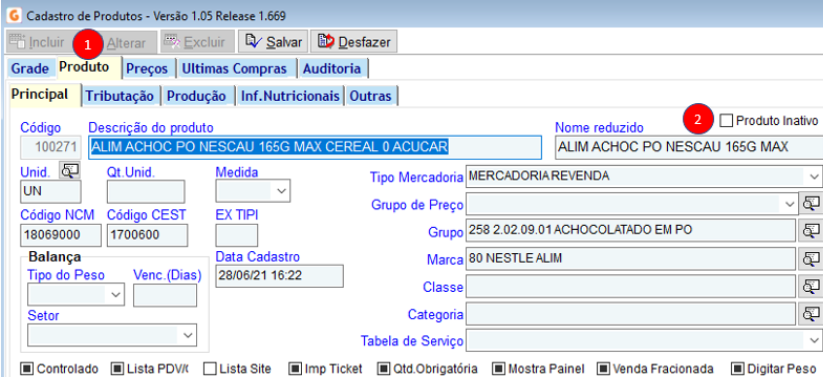Click the EX TIPI input field
The image size is (823, 379).
point(237,235)
